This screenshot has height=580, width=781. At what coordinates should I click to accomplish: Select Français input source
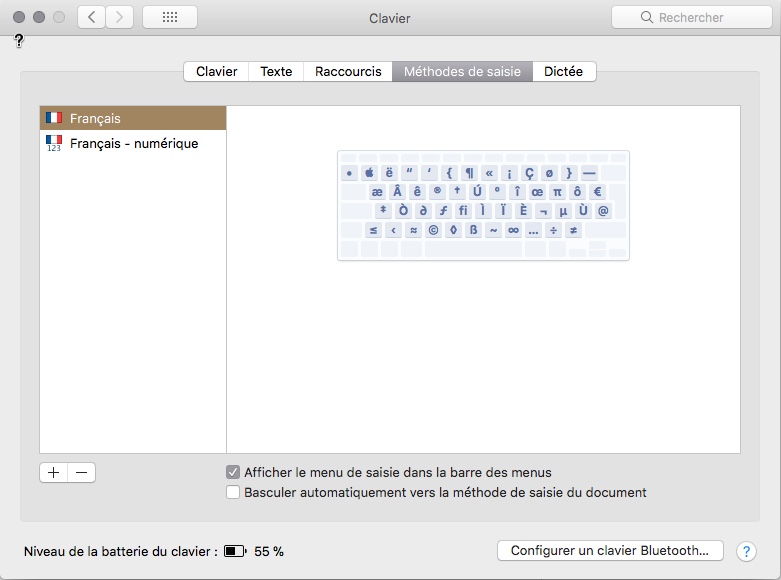(x=133, y=118)
